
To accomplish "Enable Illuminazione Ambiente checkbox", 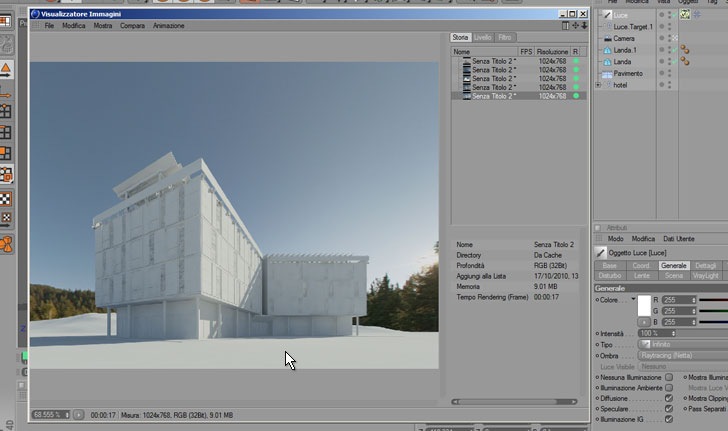I will [x=669, y=387].
